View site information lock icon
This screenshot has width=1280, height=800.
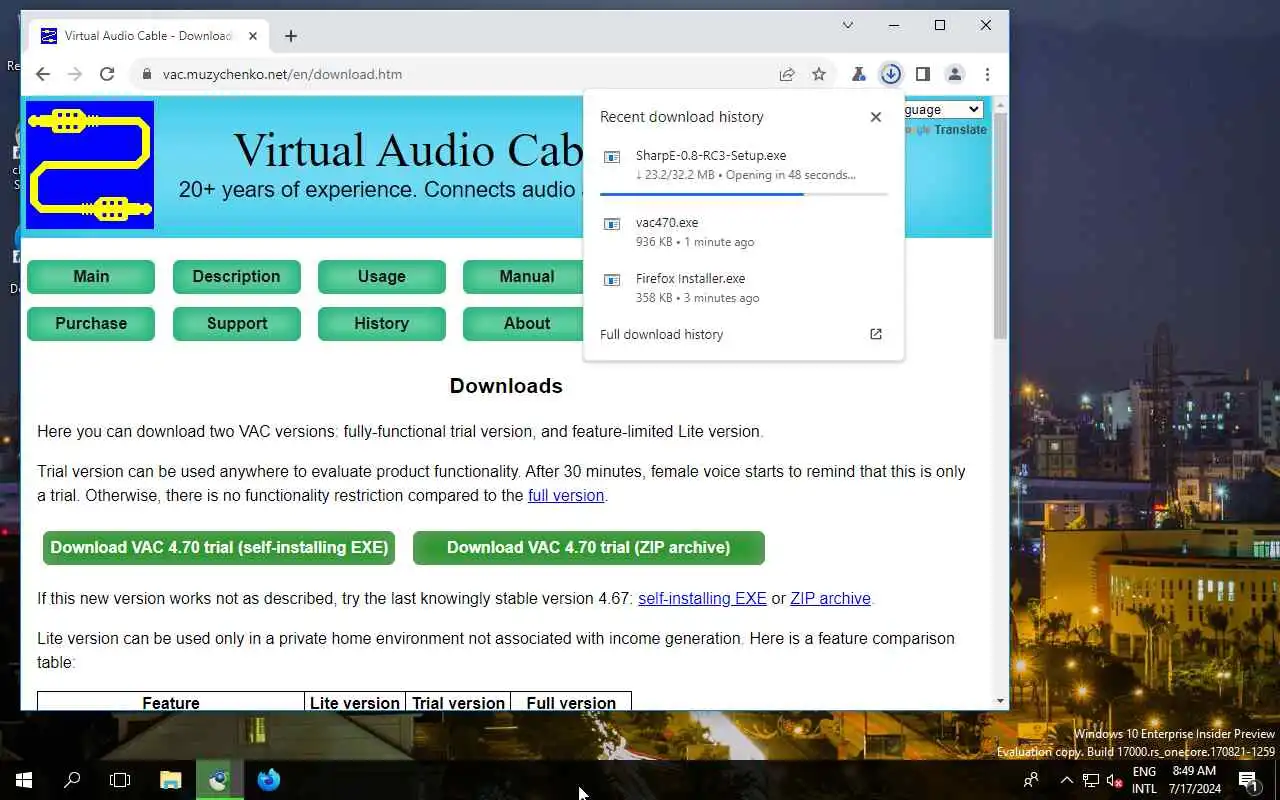click(x=147, y=74)
